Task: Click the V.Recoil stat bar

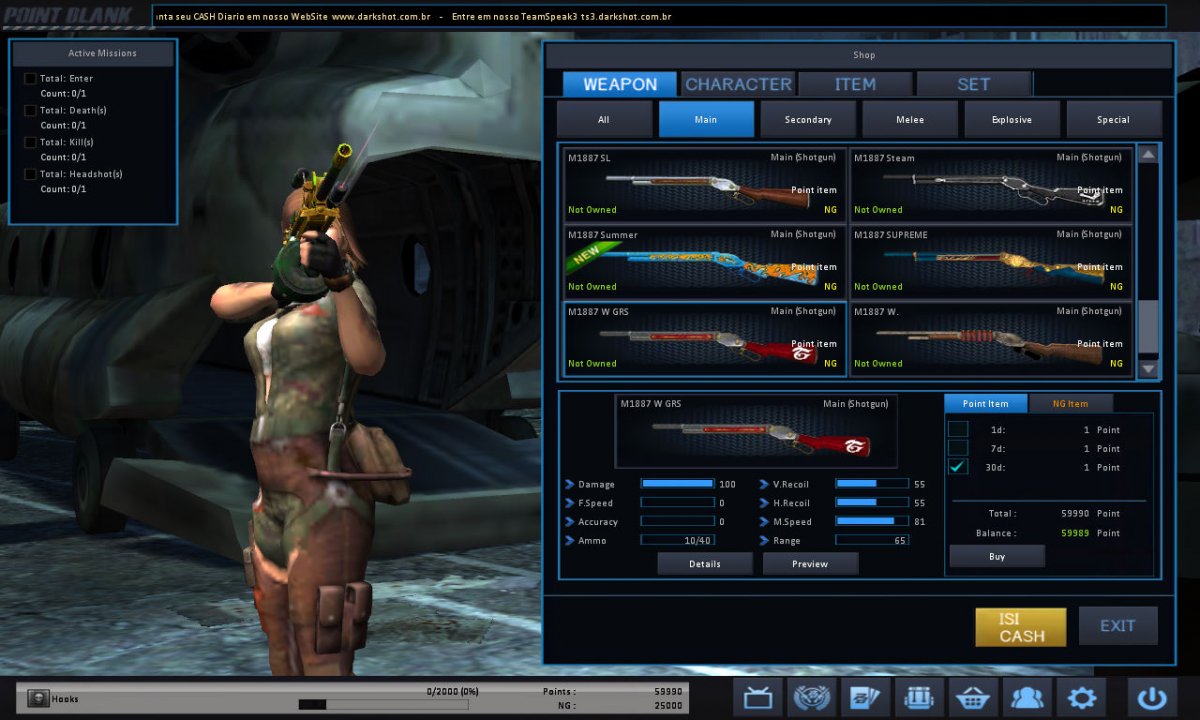Action: pyautogui.click(x=872, y=484)
